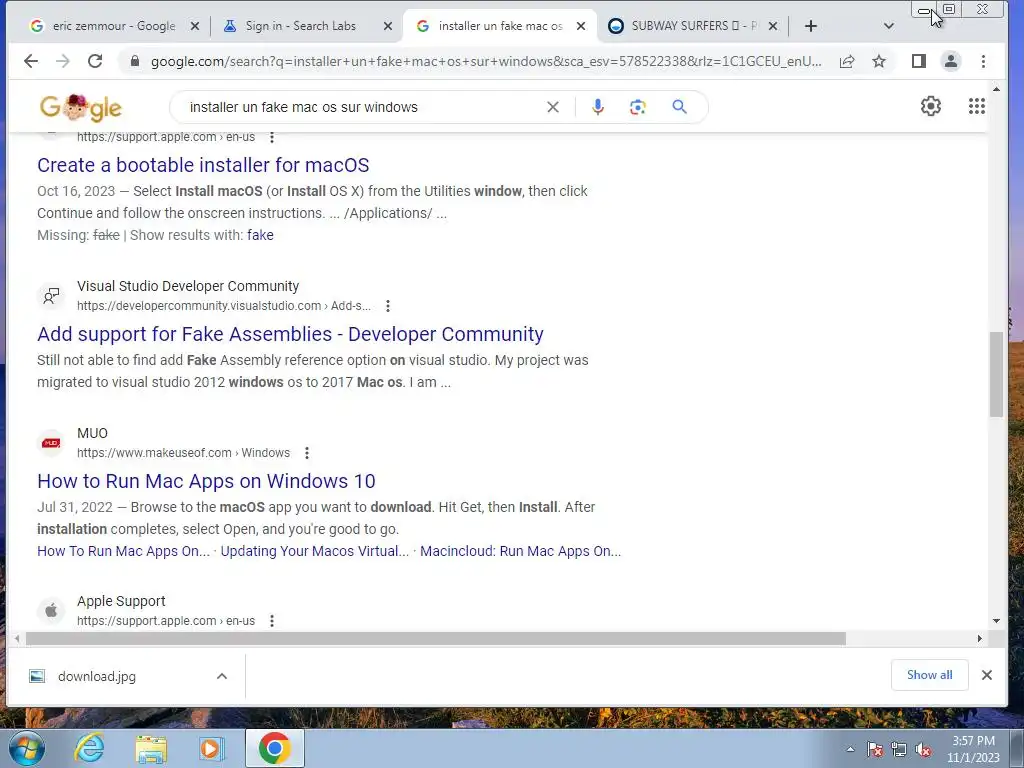Open How to Run Mac Apps on Windows 10
Viewport: 1024px width, 768px height.
coord(206,481)
